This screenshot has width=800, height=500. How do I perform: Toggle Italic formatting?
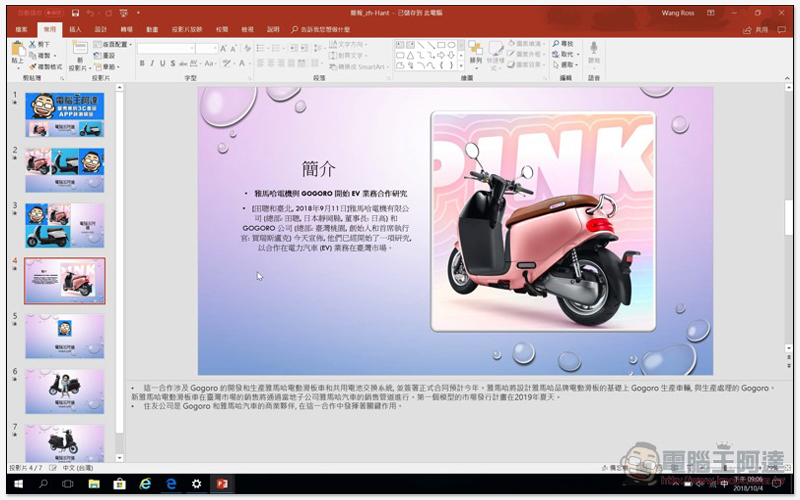[152, 63]
